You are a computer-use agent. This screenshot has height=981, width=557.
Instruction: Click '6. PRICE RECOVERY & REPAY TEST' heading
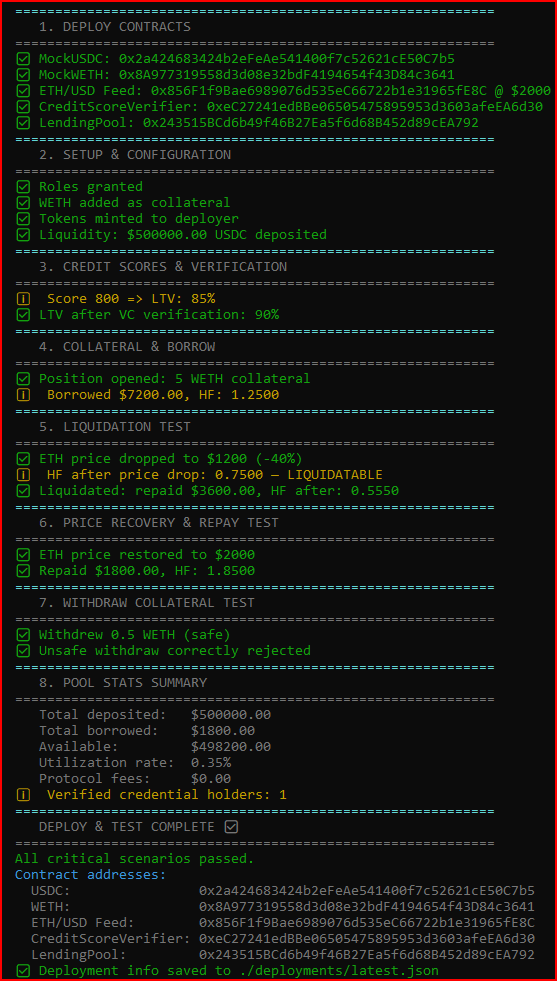click(x=158, y=523)
